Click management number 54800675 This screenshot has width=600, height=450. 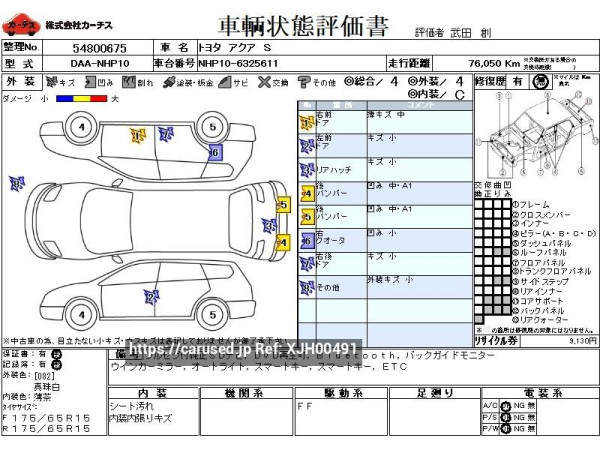[x=99, y=48]
